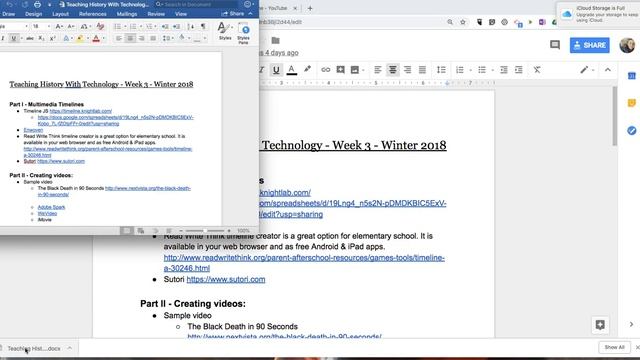Click the blue SHARE button in Google Docs
Screen dimensions: 640x360
click(x=590, y=45)
